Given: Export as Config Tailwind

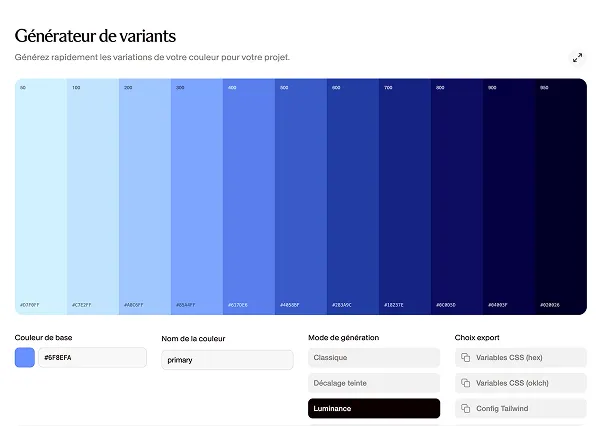Looking at the screenshot, I should 521,408.
